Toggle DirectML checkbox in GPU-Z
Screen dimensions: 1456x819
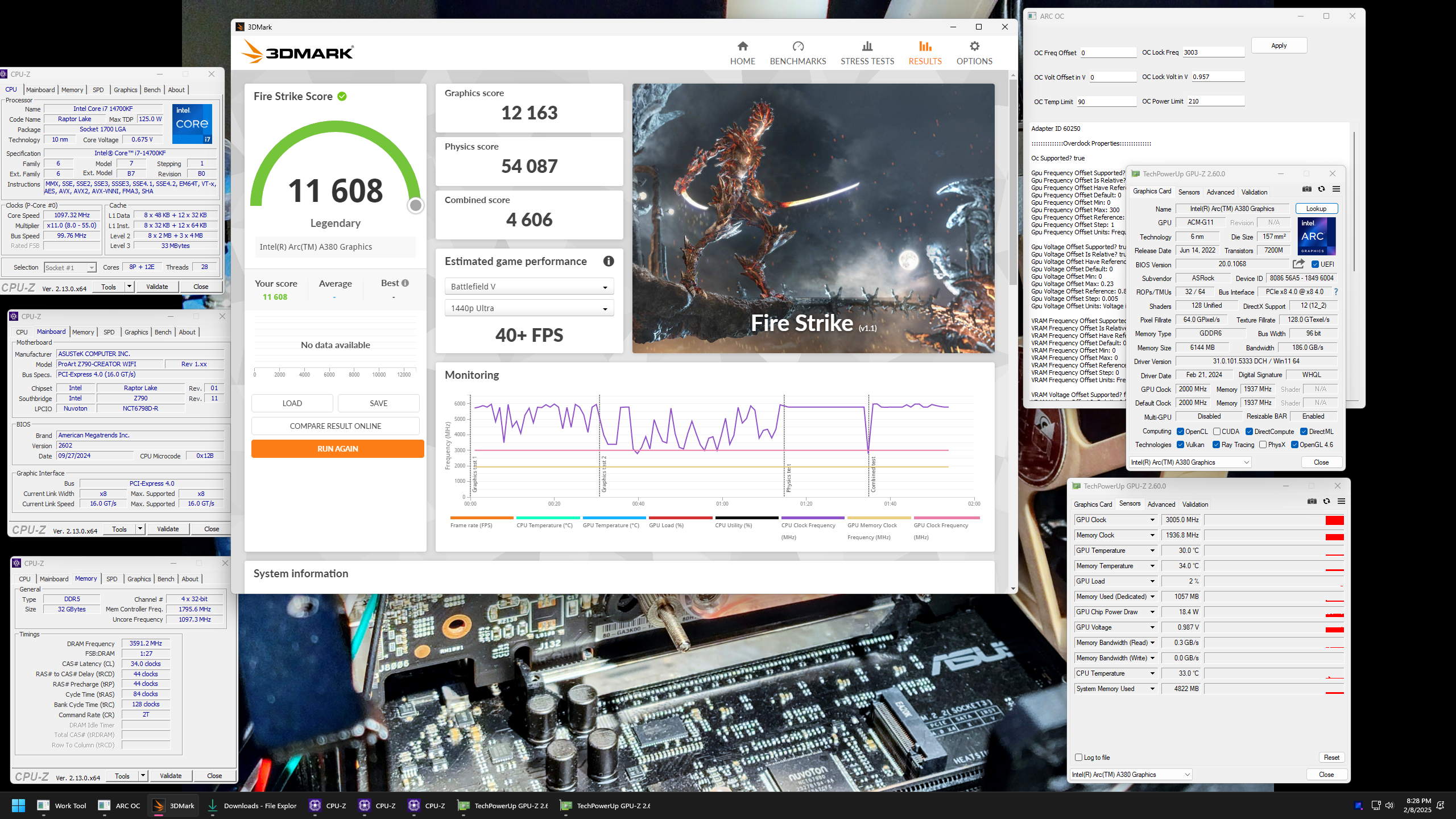[1304, 432]
